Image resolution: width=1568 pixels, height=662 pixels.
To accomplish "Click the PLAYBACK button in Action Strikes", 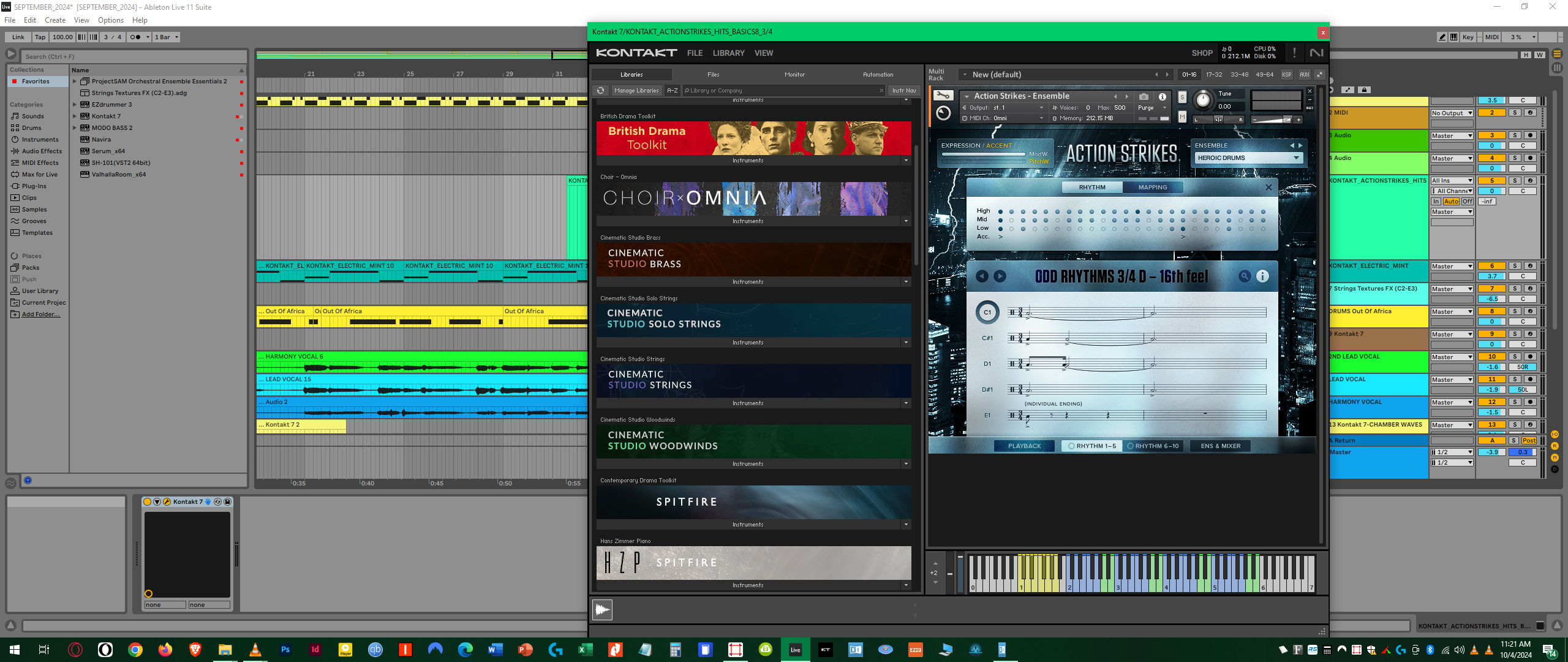I will pyautogui.click(x=1024, y=446).
